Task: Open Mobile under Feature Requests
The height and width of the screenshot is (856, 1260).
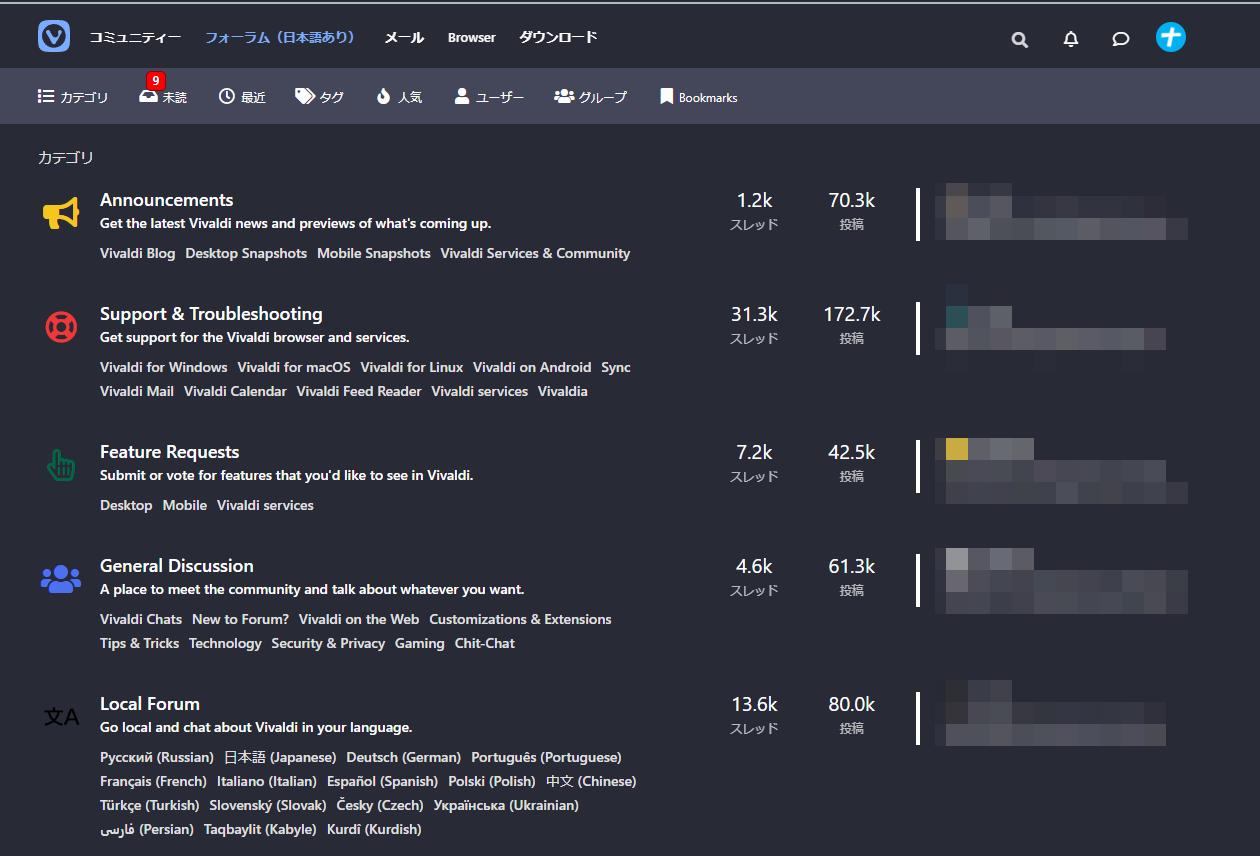Action: (x=185, y=505)
